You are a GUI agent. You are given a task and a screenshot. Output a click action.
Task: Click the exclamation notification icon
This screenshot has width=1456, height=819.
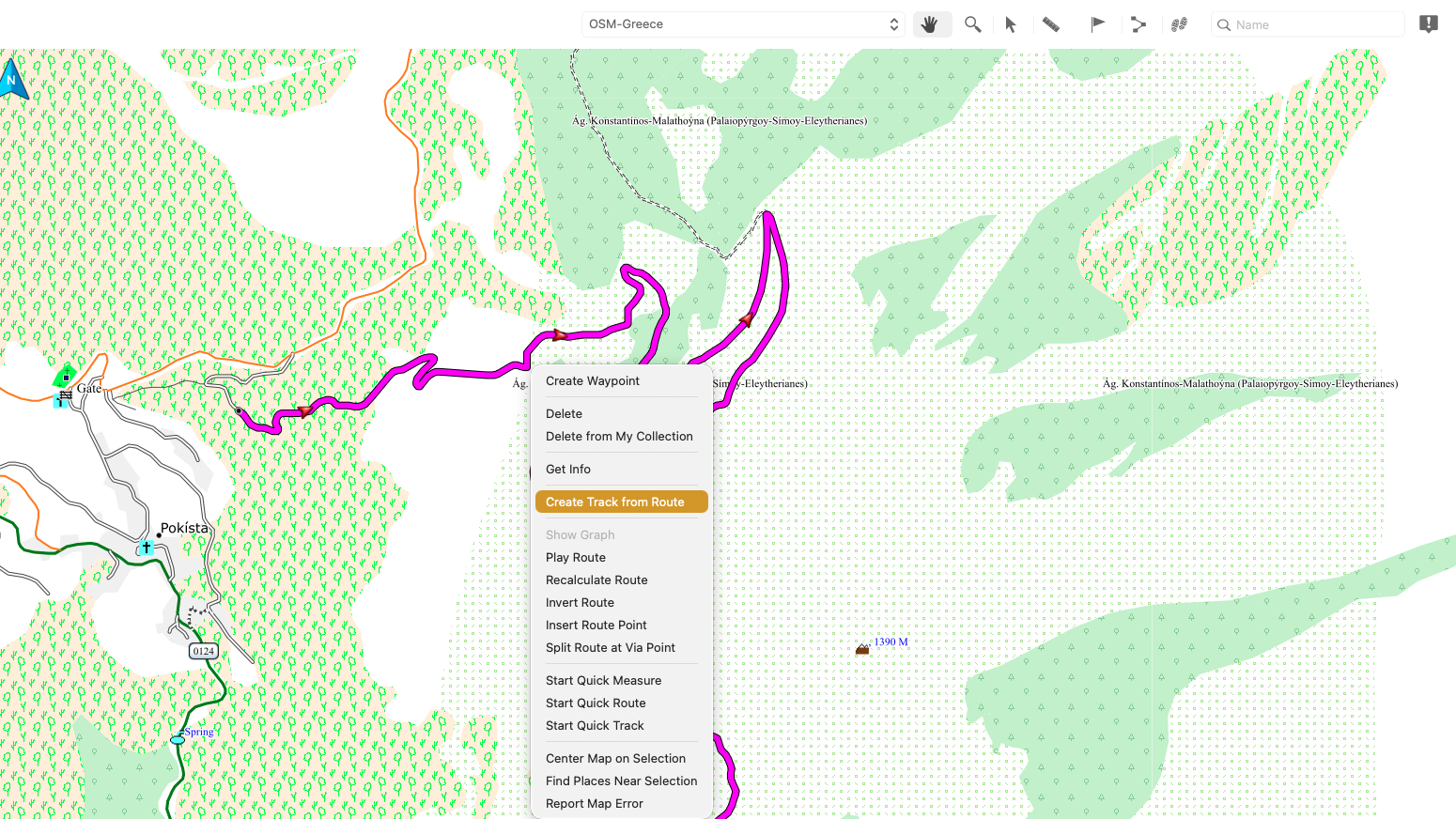(x=1428, y=24)
